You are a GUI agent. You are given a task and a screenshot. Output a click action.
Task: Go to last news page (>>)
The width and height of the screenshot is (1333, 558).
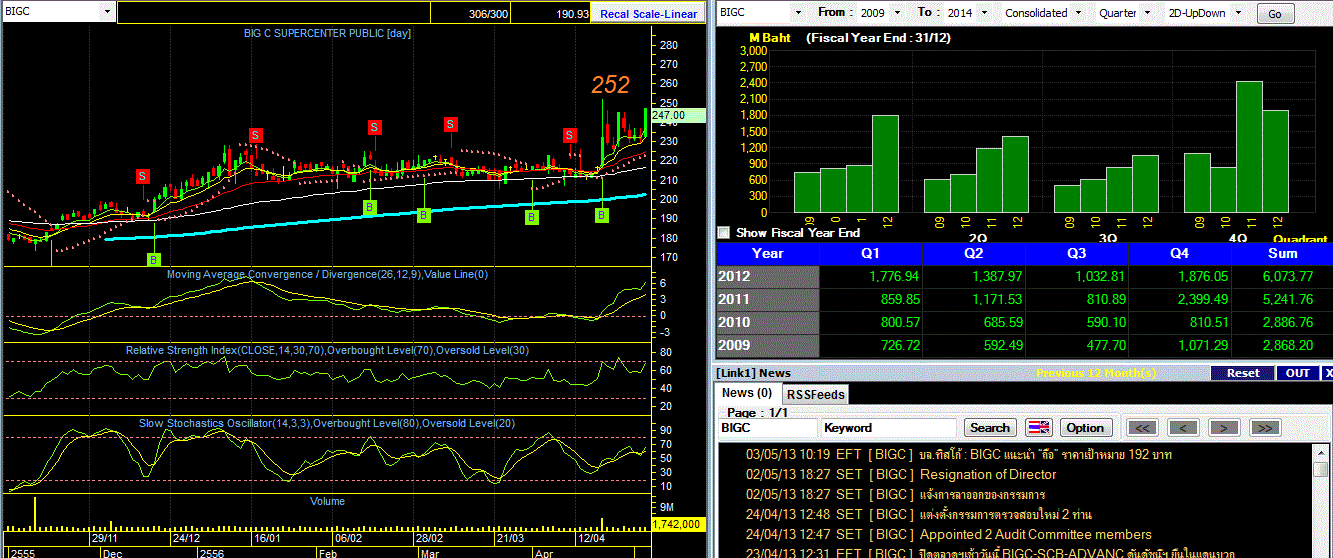pyautogui.click(x=1265, y=427)
